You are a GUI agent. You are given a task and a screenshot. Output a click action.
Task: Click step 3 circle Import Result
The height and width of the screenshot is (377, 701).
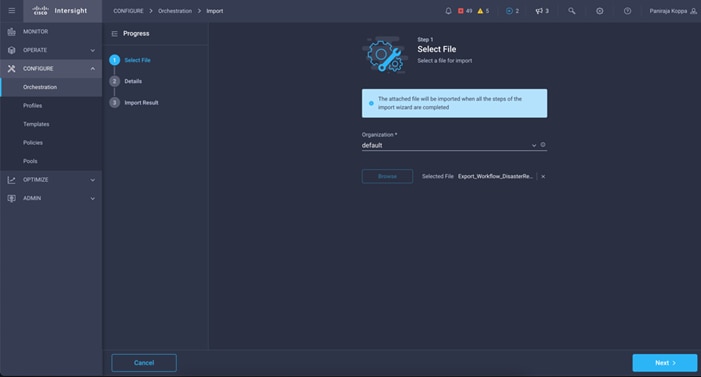(114, 102)
